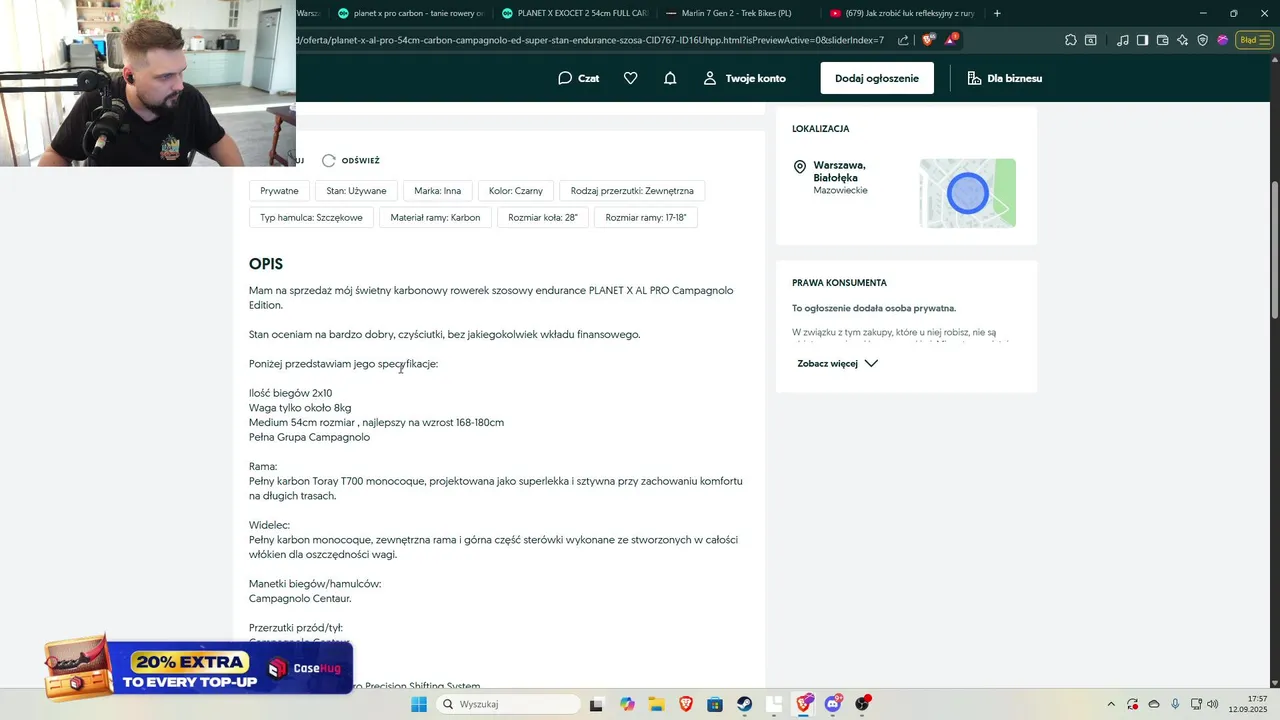Click the media control music note icon
The height and width of the screenshot is (720, 1280).
click(x=1123, y=40)
